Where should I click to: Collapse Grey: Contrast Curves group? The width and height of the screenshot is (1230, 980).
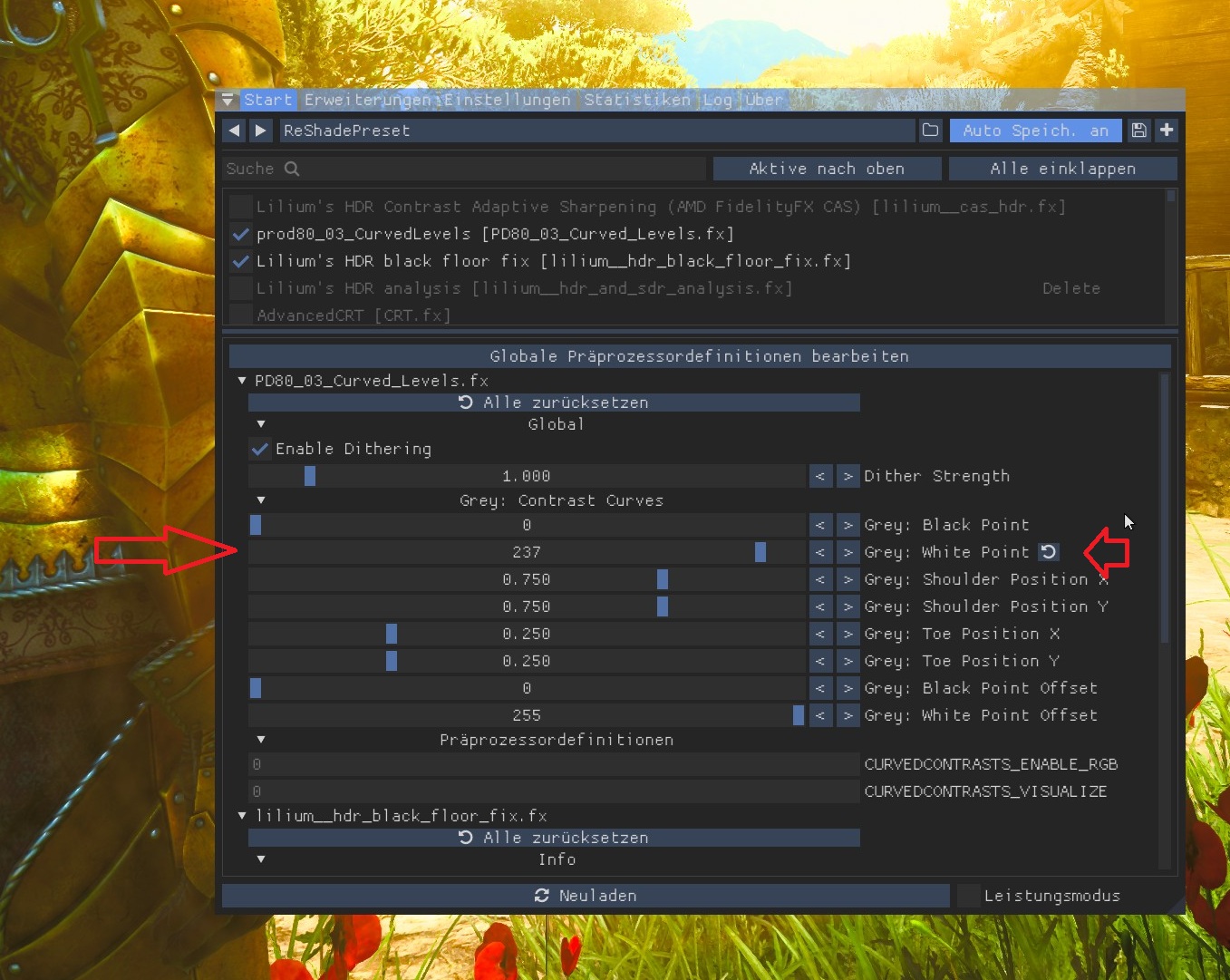(x=261, y=500)
